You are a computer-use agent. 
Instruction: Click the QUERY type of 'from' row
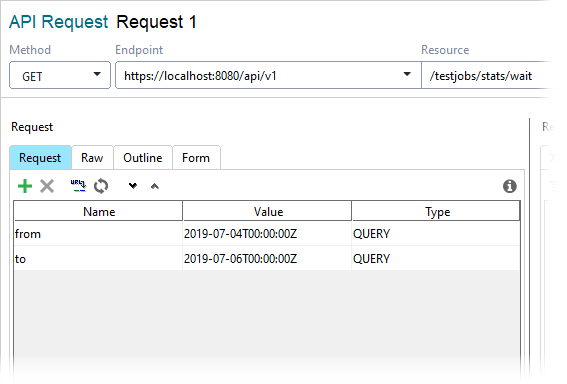point(371,234)
